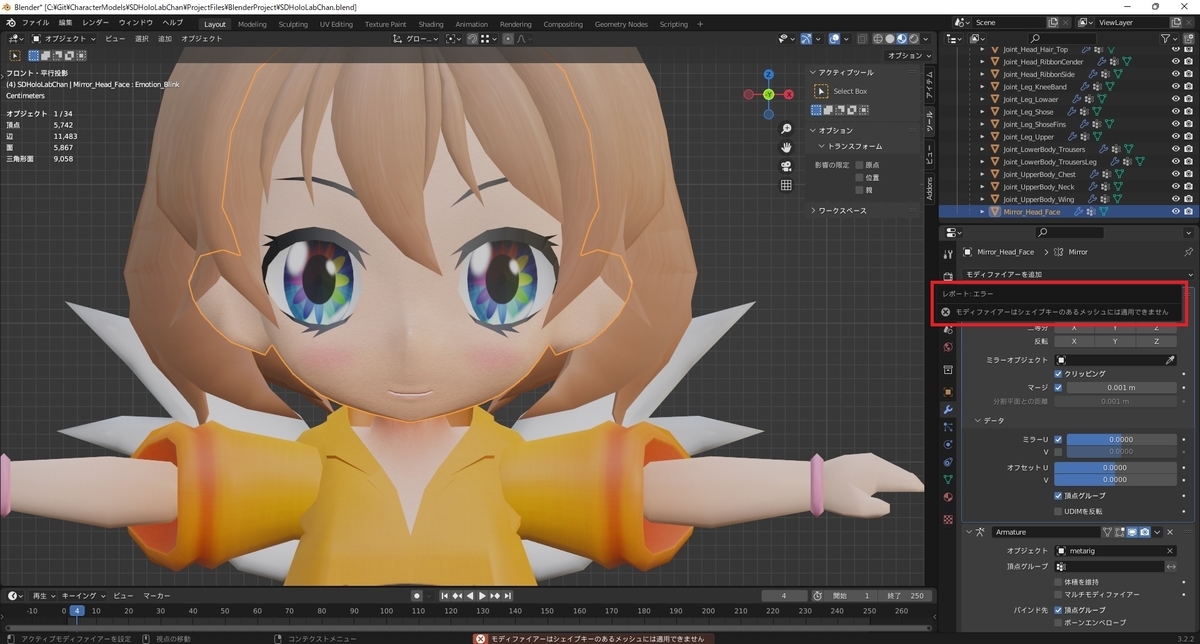Collapse the Active Tool panel
The width and height of the screenshot is (1200, 644).
pyautogui.click(x=812, y=72)
